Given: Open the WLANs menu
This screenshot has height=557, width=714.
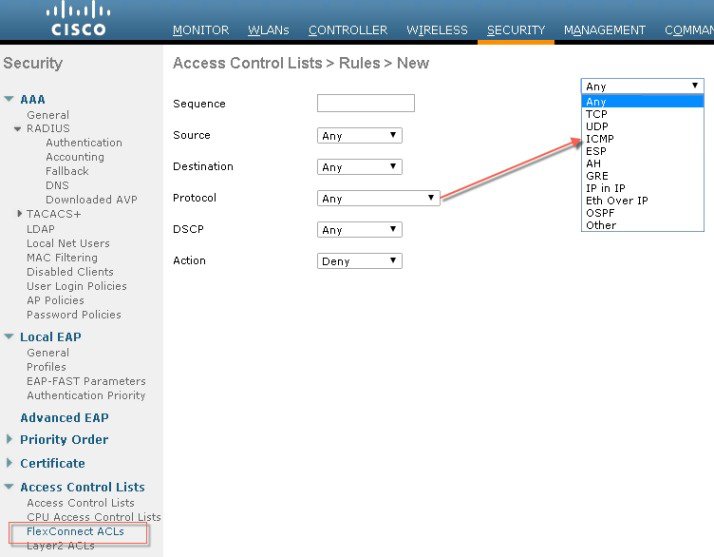Looking at the screenshot, I should [268, 30].
